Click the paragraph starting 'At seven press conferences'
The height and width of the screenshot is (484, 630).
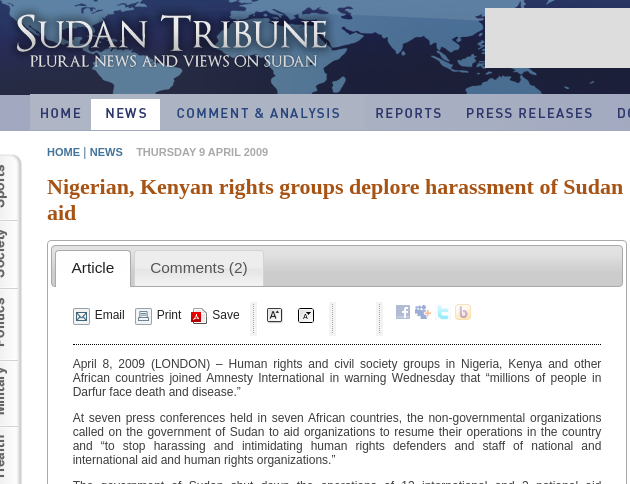[337, 439]
